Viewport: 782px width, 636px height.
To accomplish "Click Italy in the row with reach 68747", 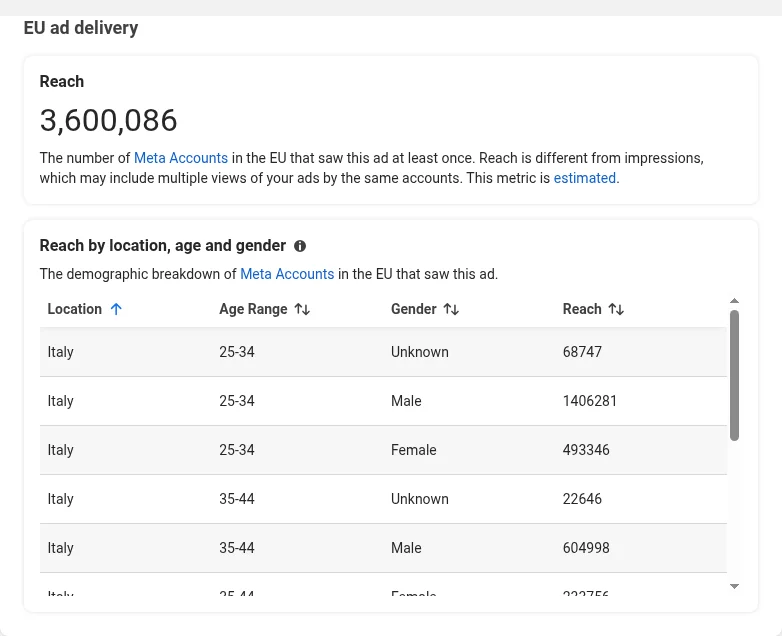I will [x=60, y=352].
